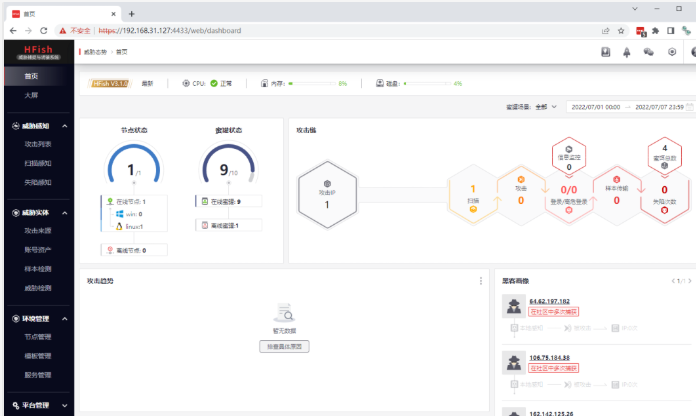
Task: Open 服务管理 in the sidebar
Action: (38, 375)
